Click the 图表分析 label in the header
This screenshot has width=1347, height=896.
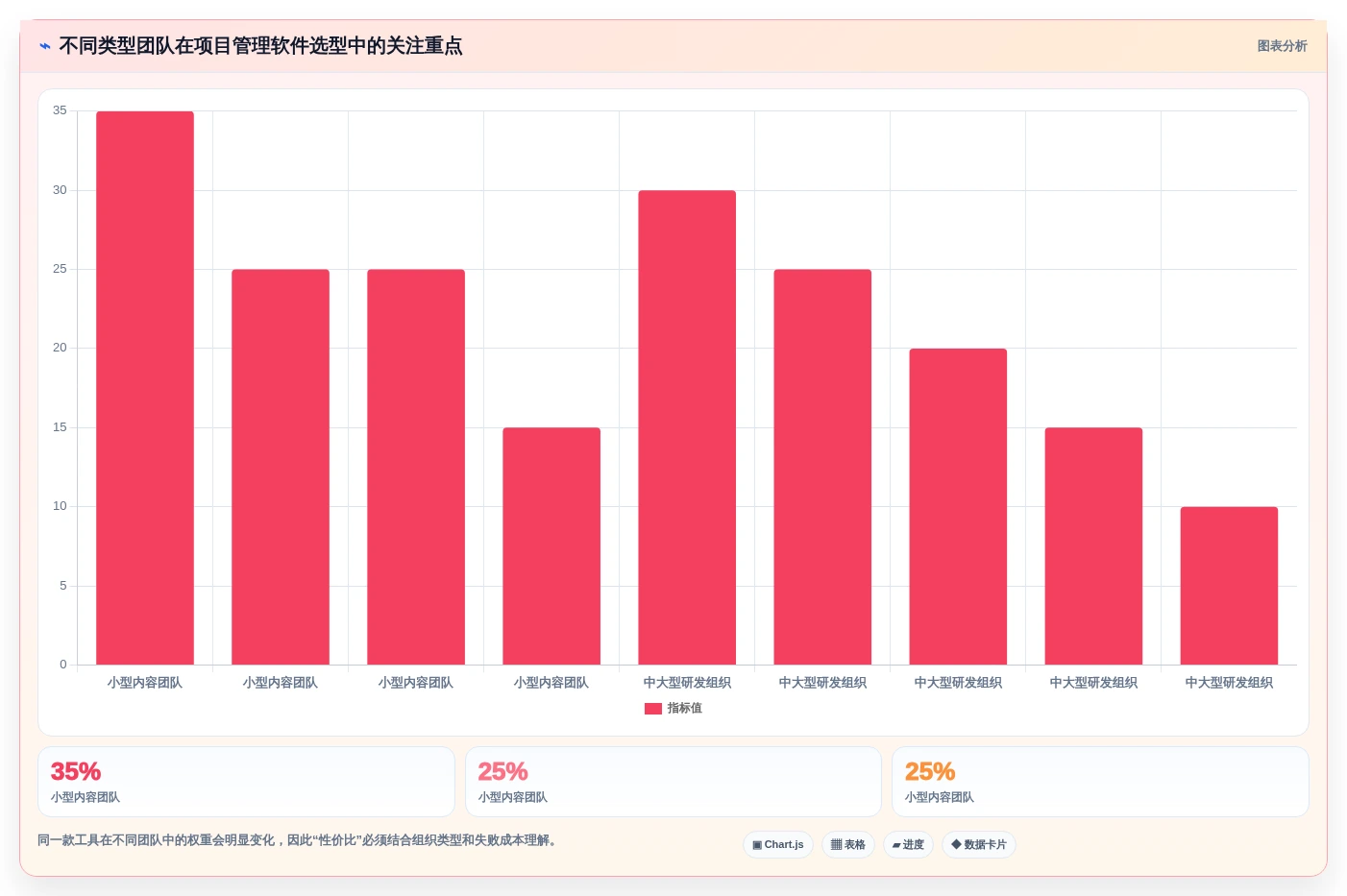(x=1282, y=46)
